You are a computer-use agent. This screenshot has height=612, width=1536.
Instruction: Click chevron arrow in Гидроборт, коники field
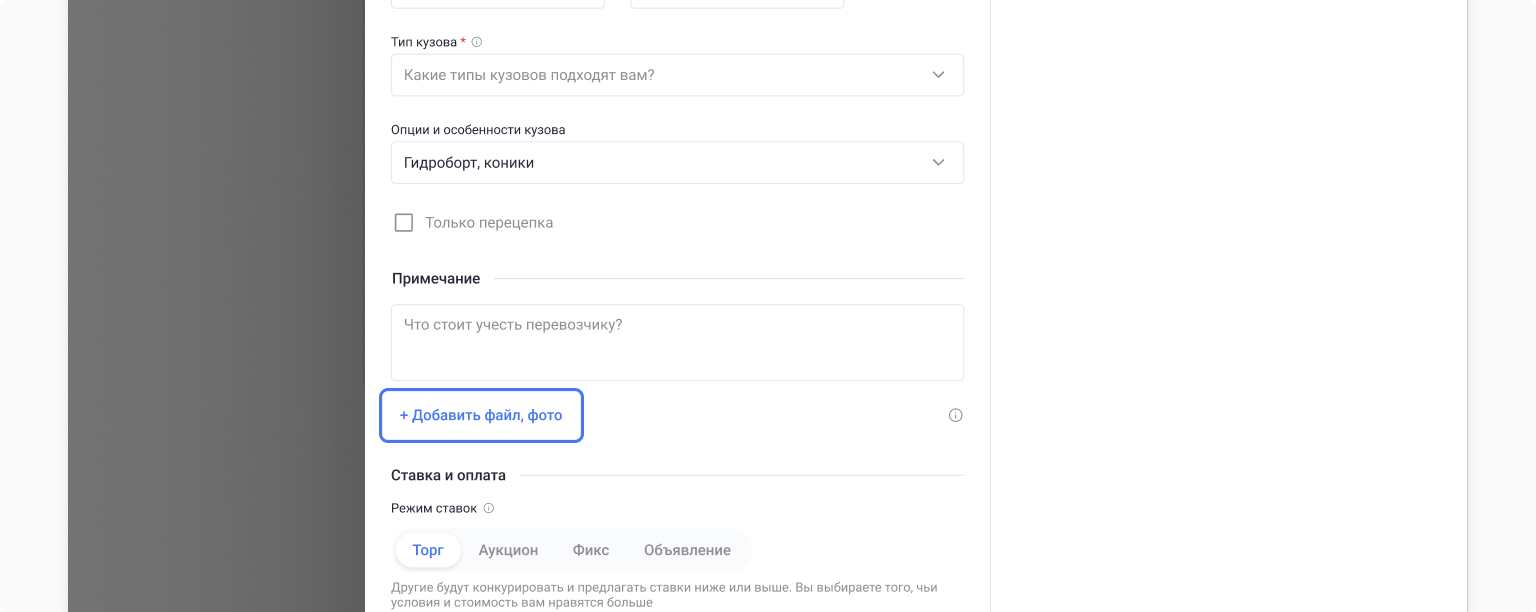pyautogui.click(x=938, y=163)
